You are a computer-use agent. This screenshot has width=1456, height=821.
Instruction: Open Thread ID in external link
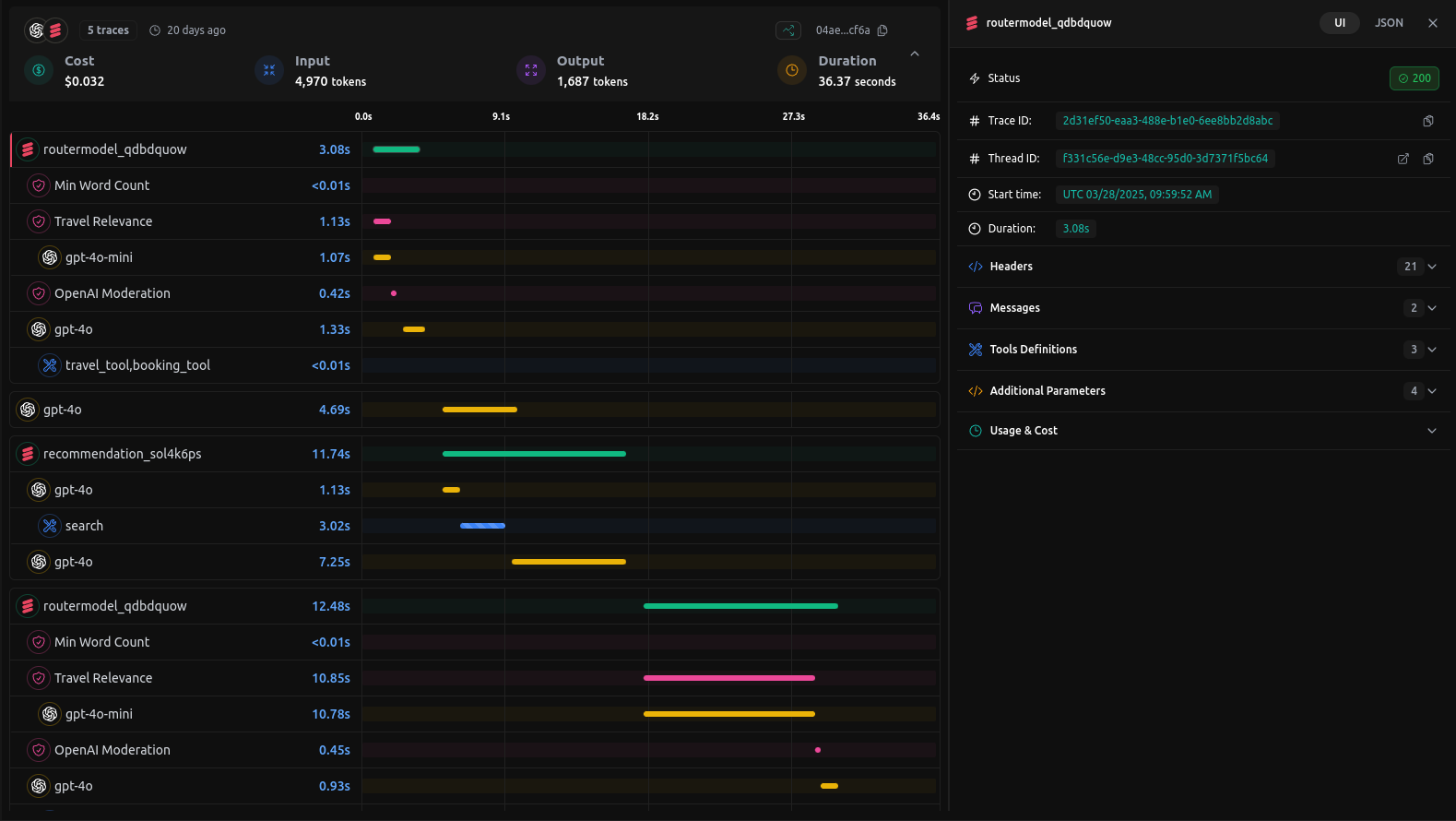(1403, 159)
